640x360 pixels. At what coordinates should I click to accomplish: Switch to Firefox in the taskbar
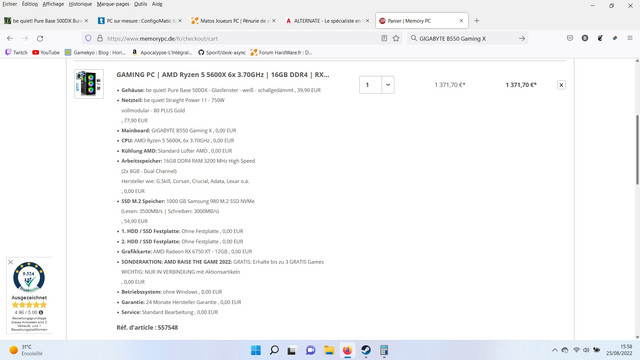coord(347,350)
